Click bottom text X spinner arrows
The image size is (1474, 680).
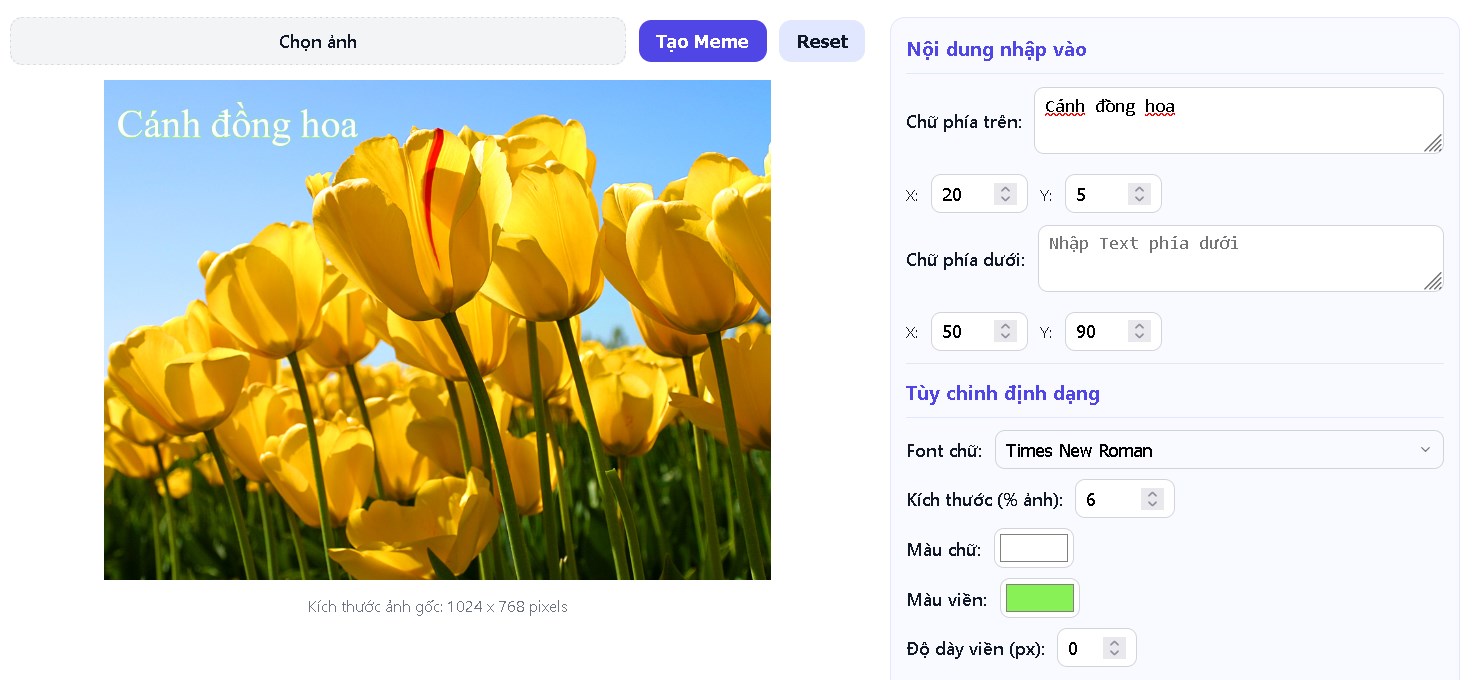point(1006,332)
